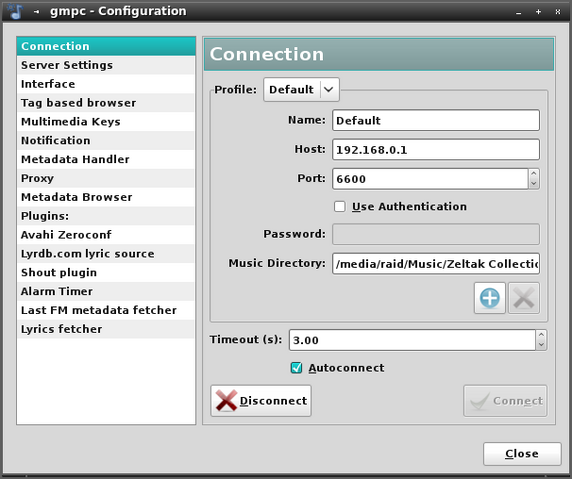Open the Profile dropdown

301,89
